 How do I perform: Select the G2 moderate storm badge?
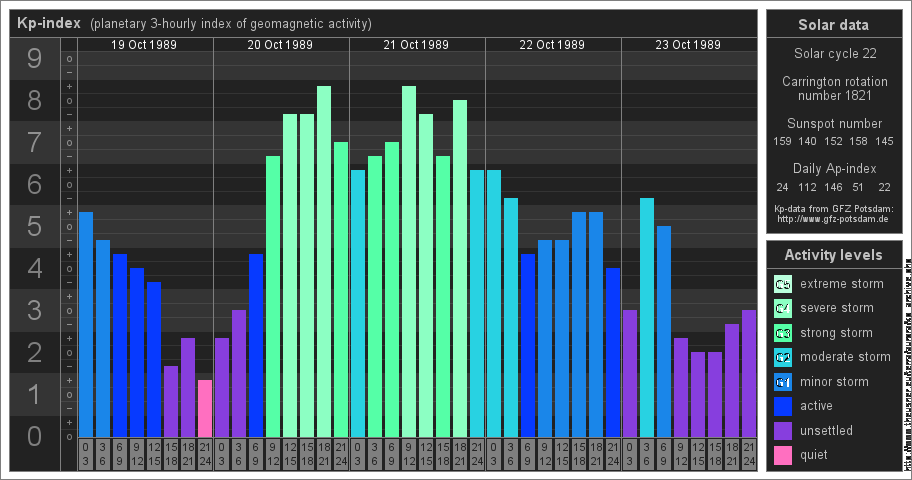coord(783,357)
